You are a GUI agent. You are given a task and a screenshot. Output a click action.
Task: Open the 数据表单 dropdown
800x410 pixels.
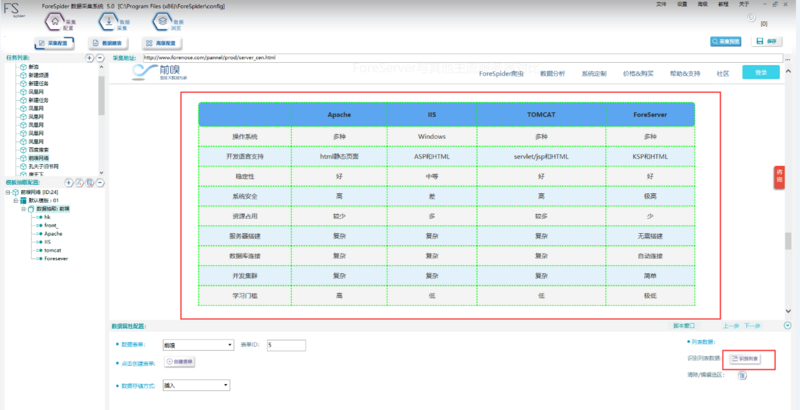tap(198, 345)
